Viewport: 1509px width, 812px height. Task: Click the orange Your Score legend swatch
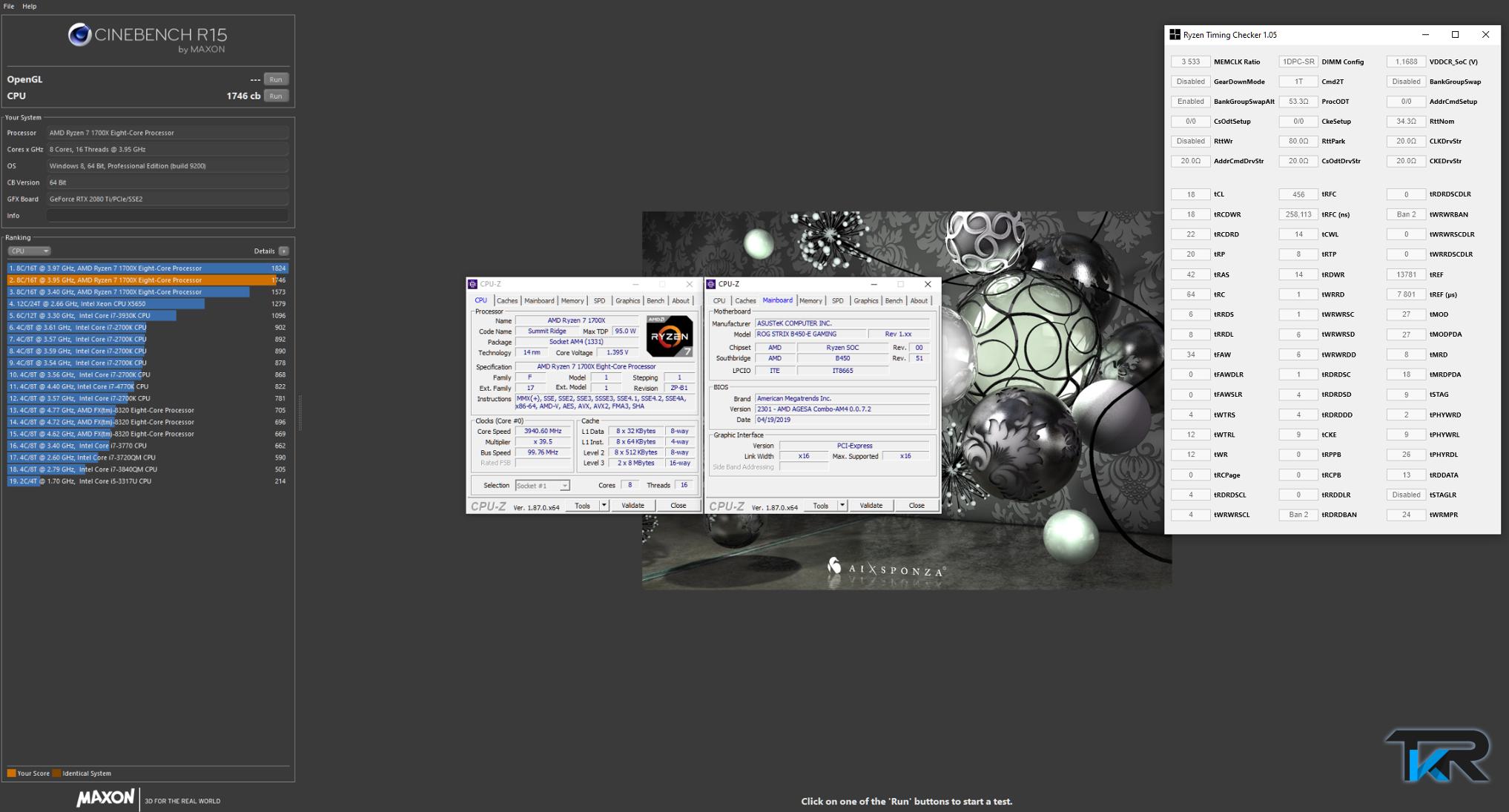point(11,773)
